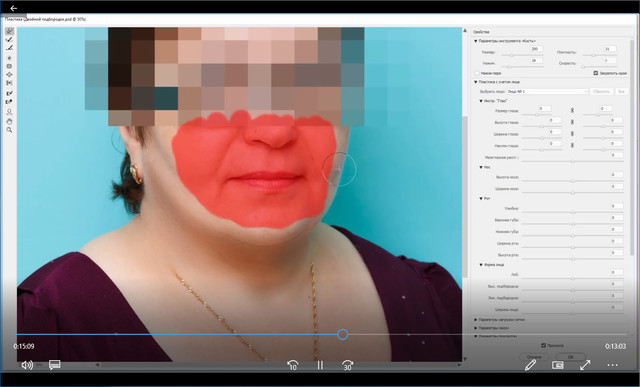Uncheck the Закрепить края checkbox
The width and height of the screenshot is (640, 387).
click(596, 73)
